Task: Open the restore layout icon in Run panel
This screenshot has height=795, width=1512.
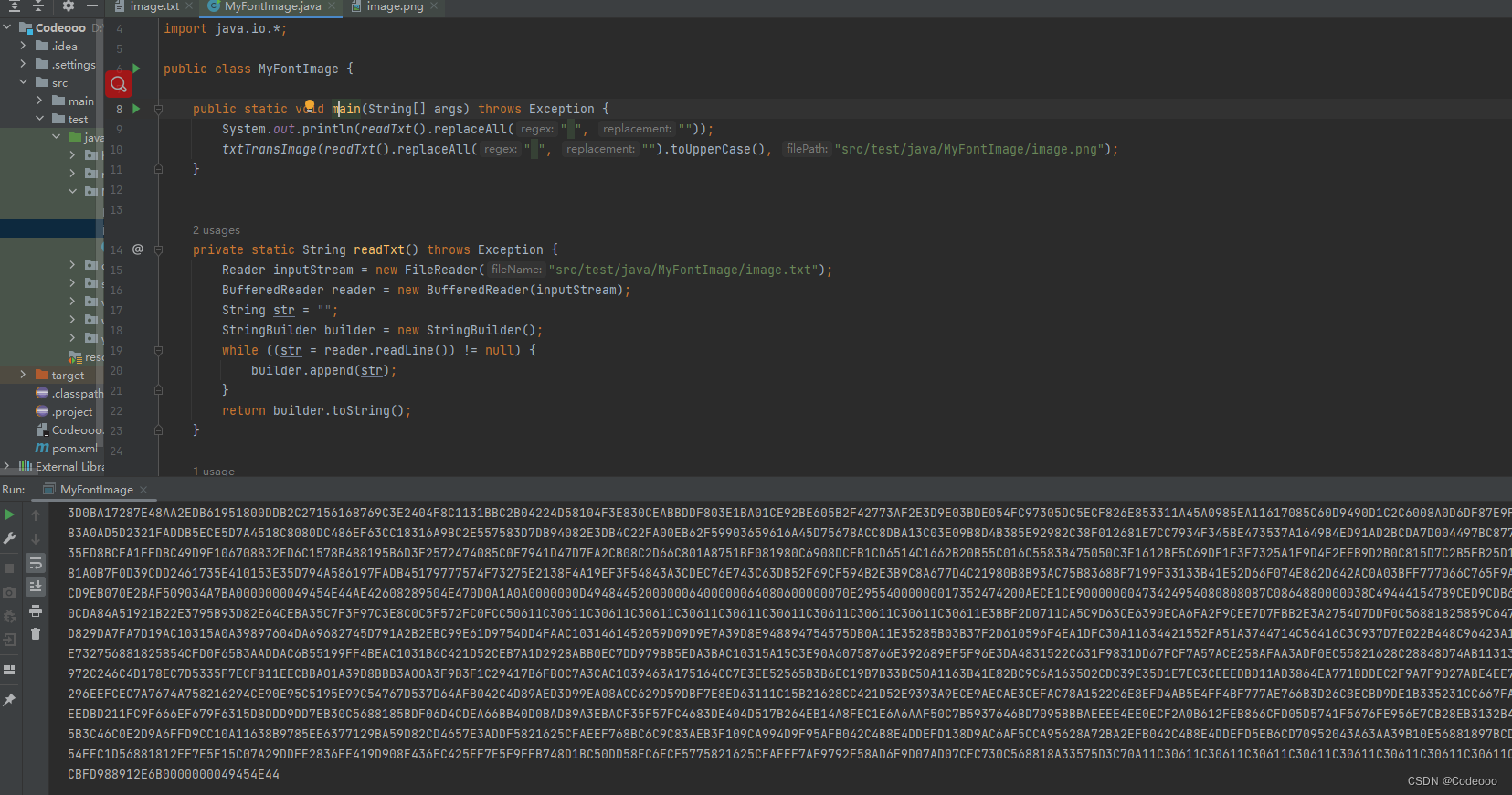Action: pos(9,670)
